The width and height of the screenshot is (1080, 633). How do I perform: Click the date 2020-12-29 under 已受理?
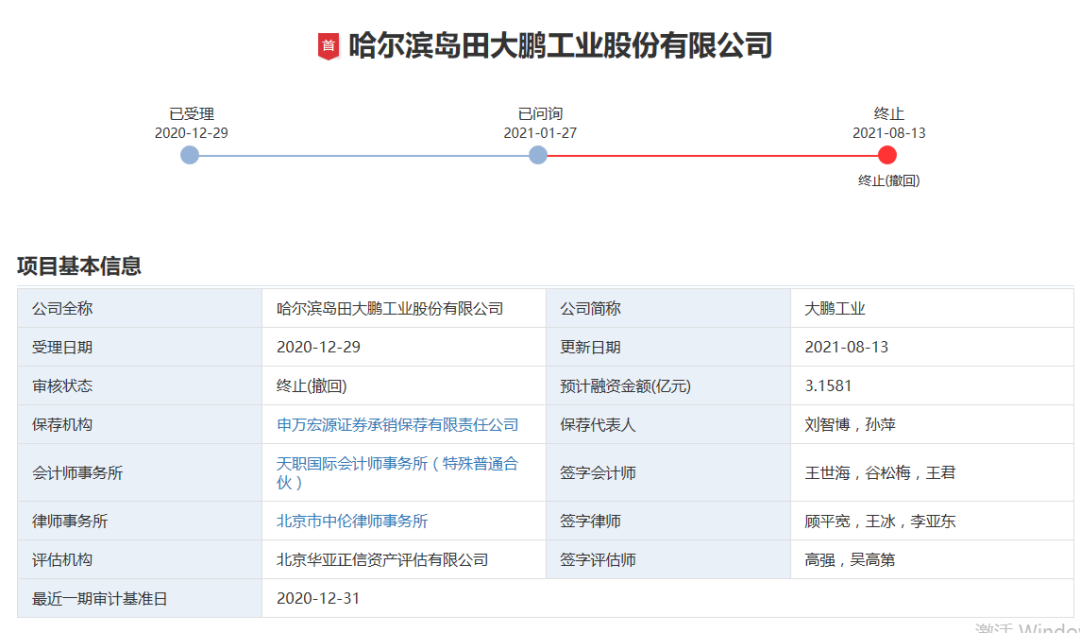click(191, 133)
